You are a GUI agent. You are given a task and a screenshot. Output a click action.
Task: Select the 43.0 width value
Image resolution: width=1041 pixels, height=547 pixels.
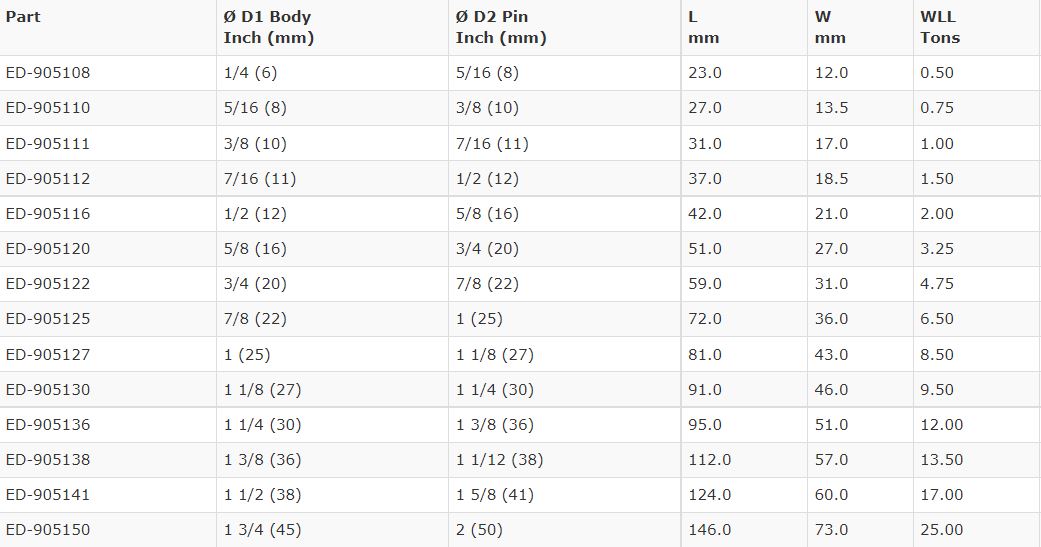(831, 355)
